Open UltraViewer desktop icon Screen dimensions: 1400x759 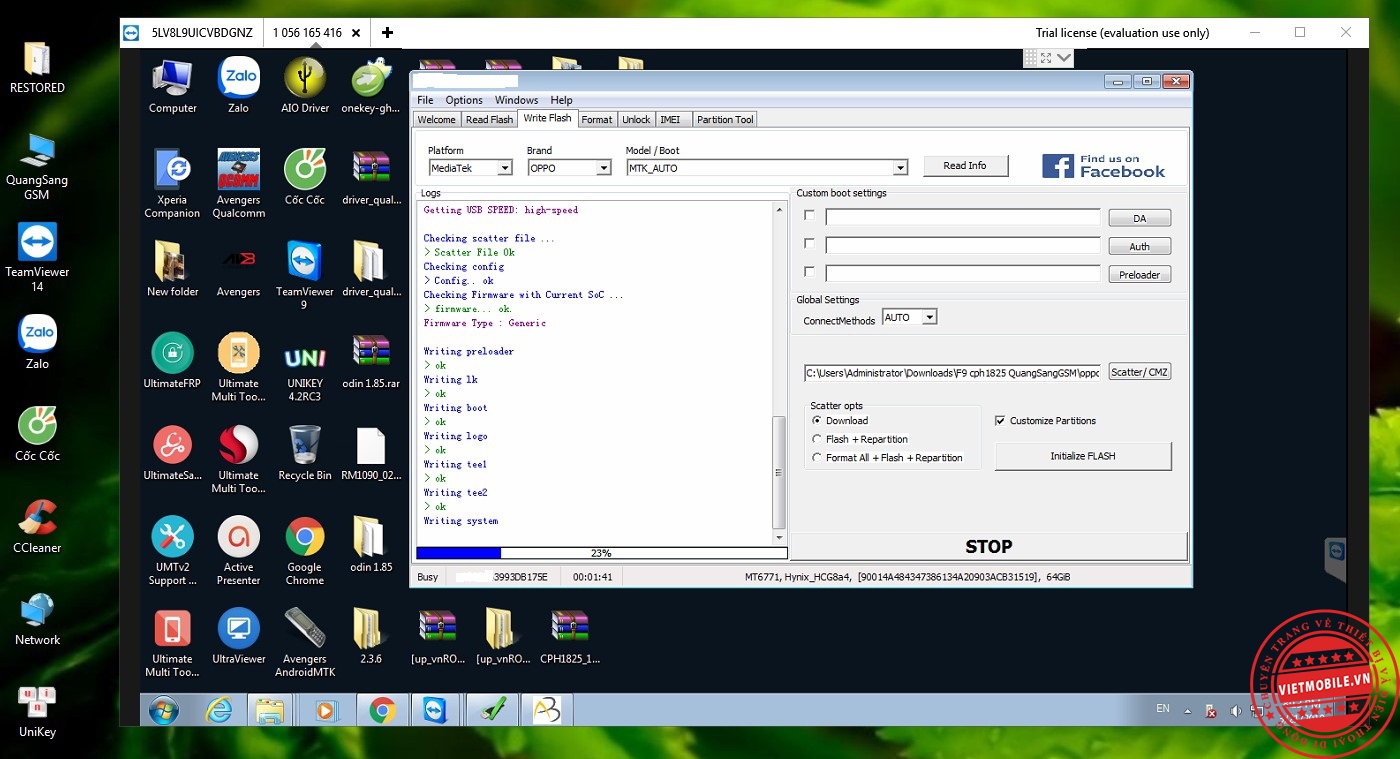click(x=238, y=637)
